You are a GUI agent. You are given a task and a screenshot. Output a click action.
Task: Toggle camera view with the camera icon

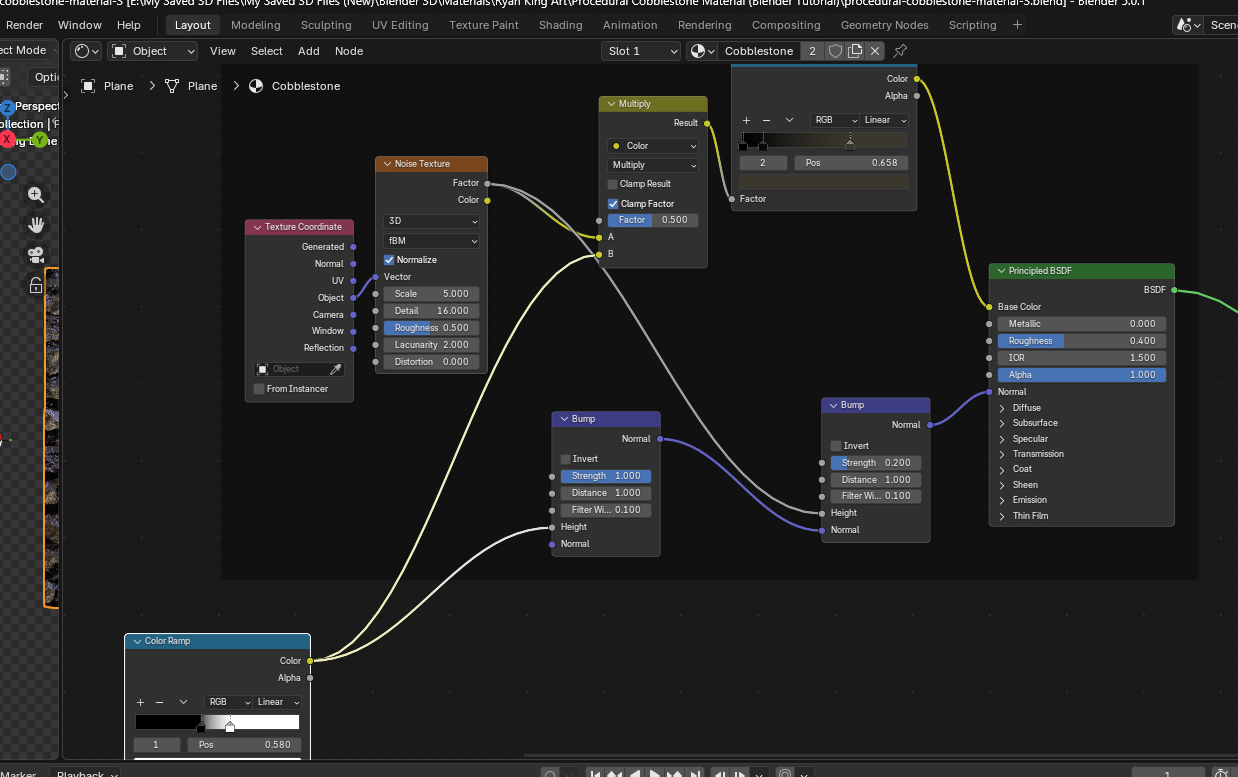coord(36,255)
